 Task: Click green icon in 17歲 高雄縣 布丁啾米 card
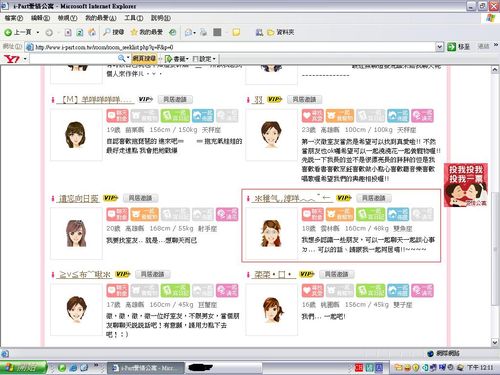pos(175,291)
